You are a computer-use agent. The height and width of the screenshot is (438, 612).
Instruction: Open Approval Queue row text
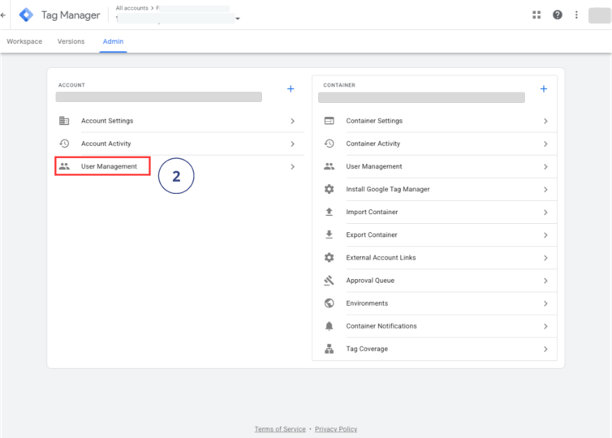coord(370,280)
